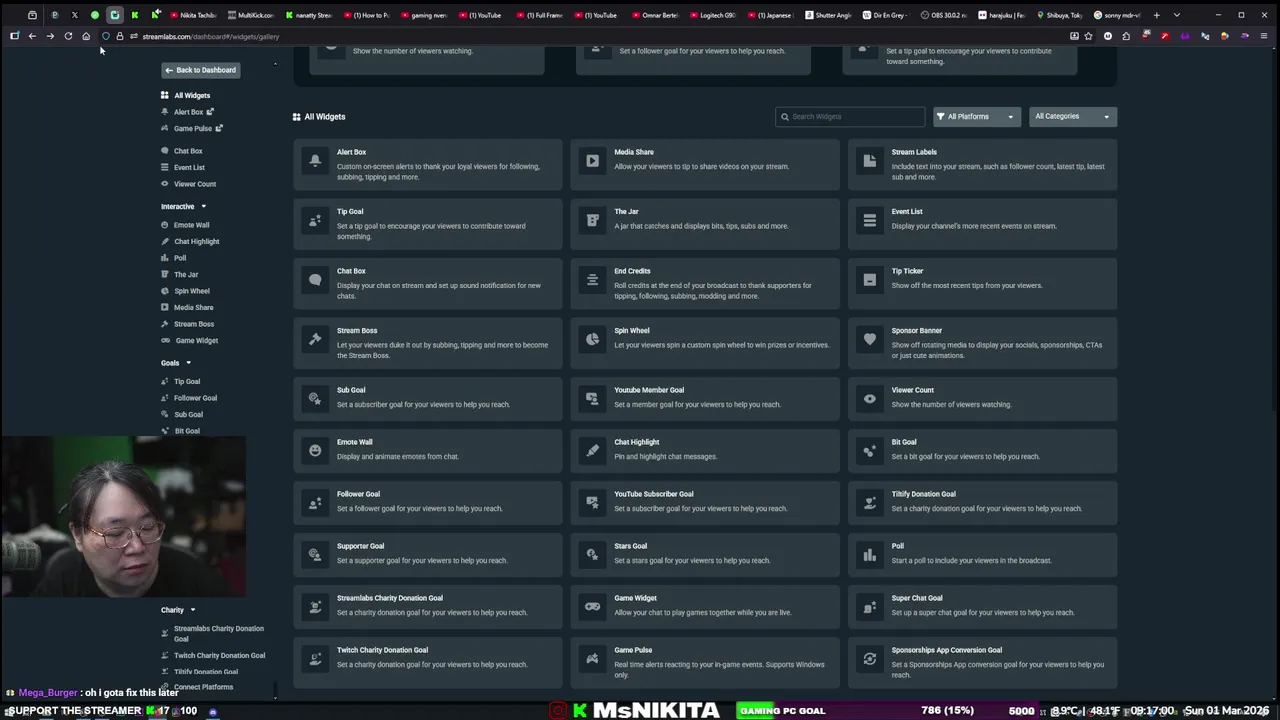1280x720 pixels.
Task: Click the Viewer Count eye icon
Action: [x=869, y=398]
